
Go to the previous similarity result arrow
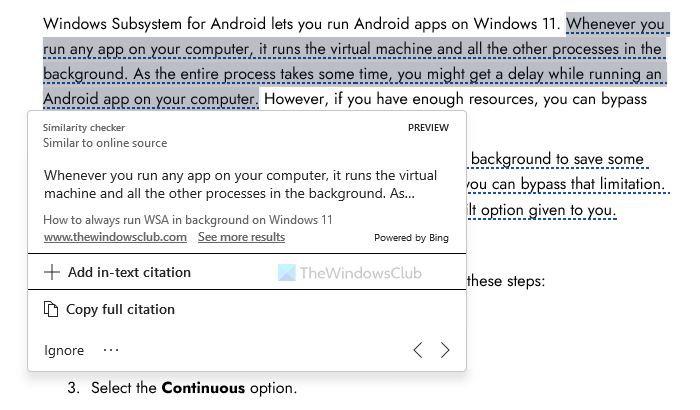[x=418, y=350]
